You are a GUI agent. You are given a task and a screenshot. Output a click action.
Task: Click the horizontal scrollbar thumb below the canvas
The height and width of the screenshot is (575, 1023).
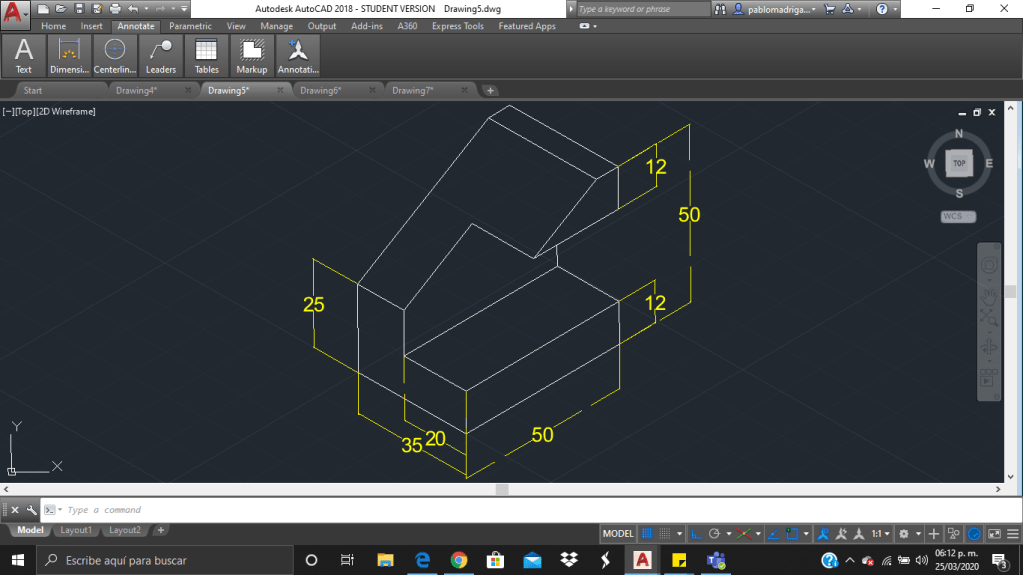[x=502, y=490]
